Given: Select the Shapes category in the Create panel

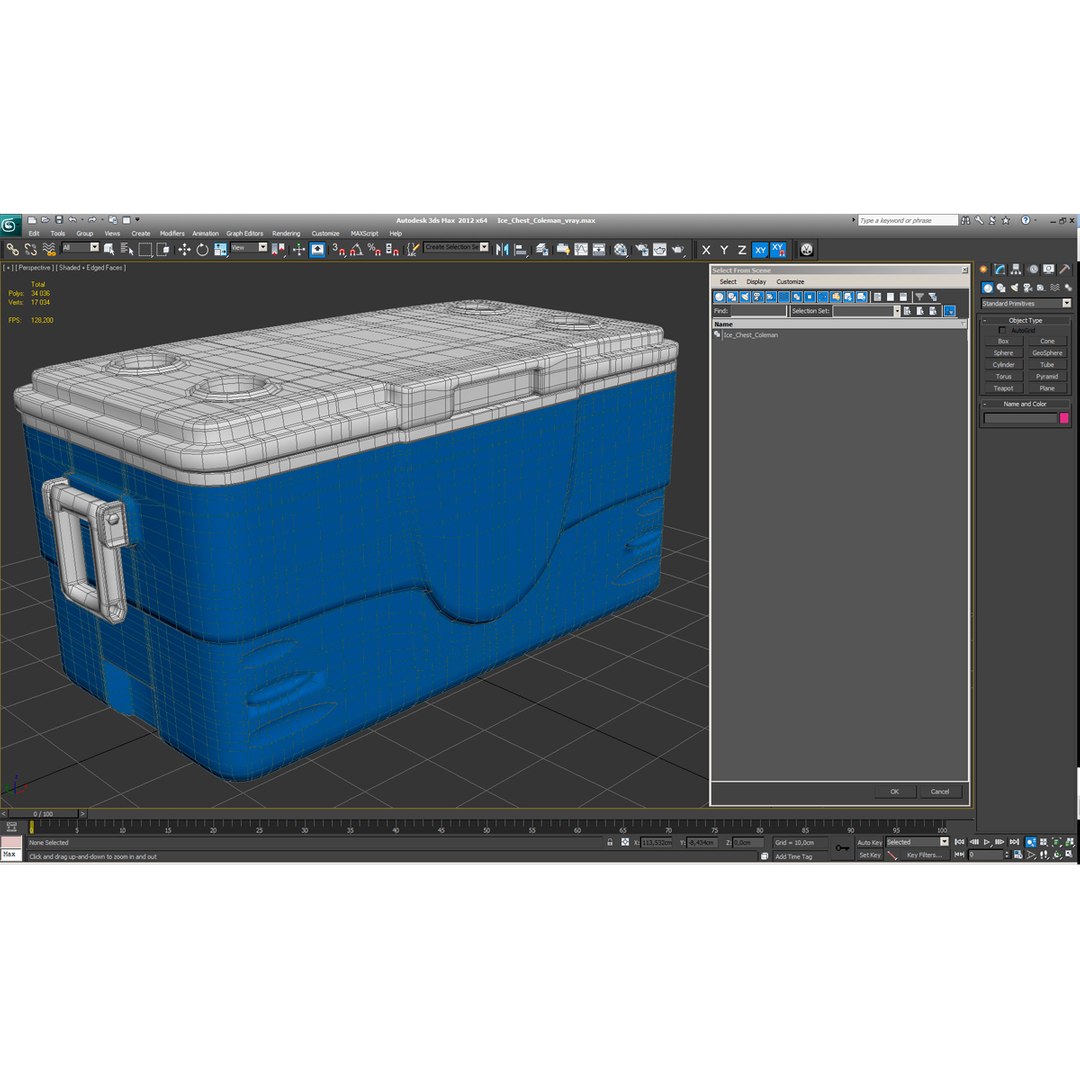Looking at the screenshot, I should (x=1001, y=288).
